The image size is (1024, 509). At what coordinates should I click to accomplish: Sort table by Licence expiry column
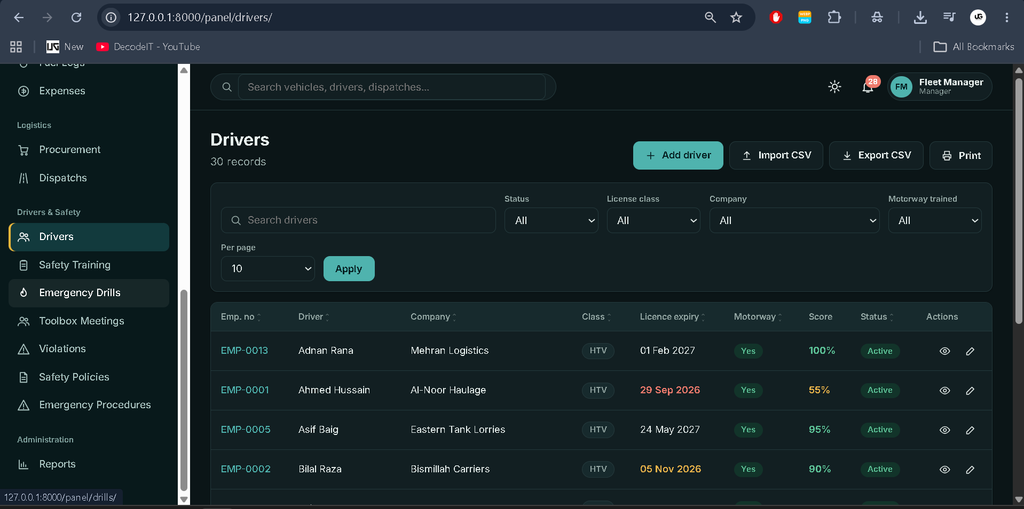[673, 317]
